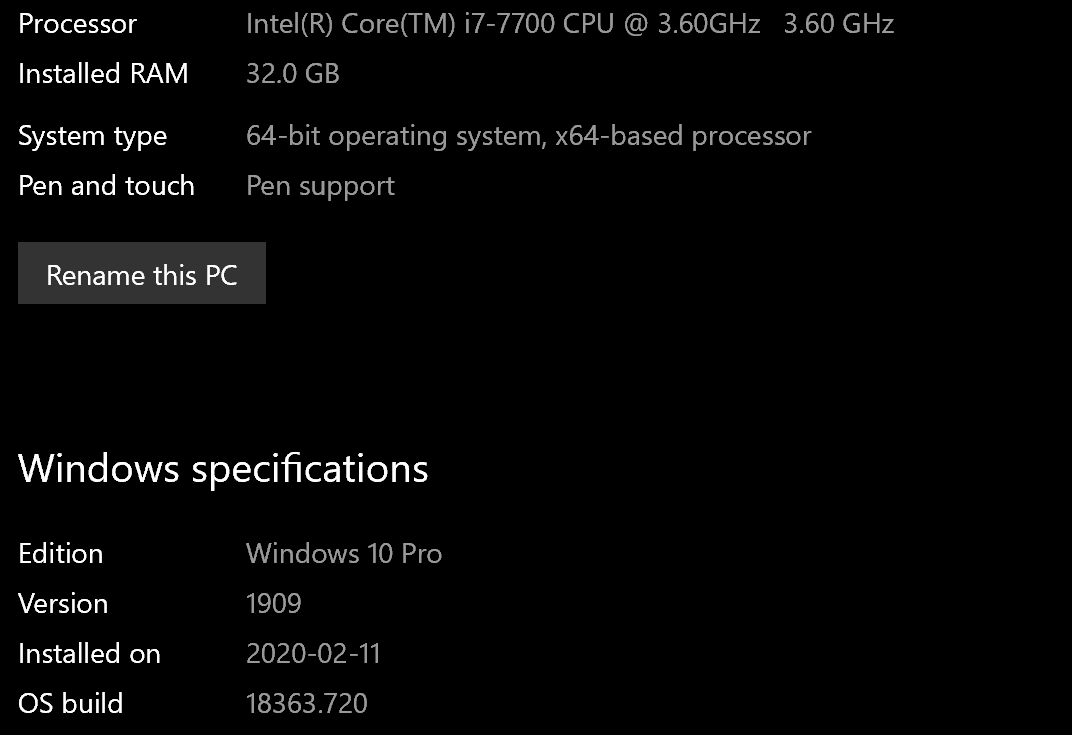Click the Pen support value

(320, 186)
